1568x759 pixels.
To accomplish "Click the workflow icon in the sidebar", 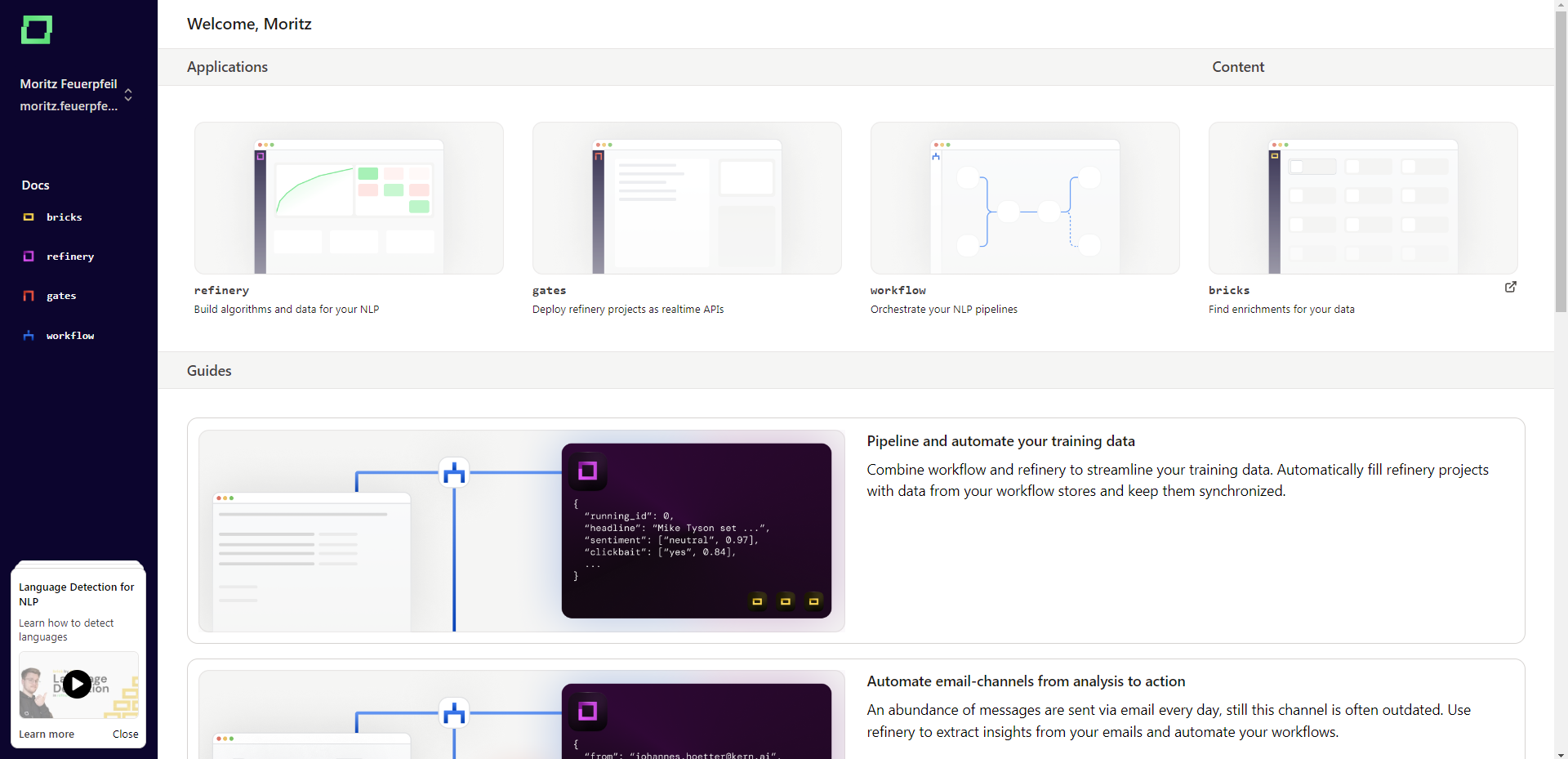I will point(29,336).
